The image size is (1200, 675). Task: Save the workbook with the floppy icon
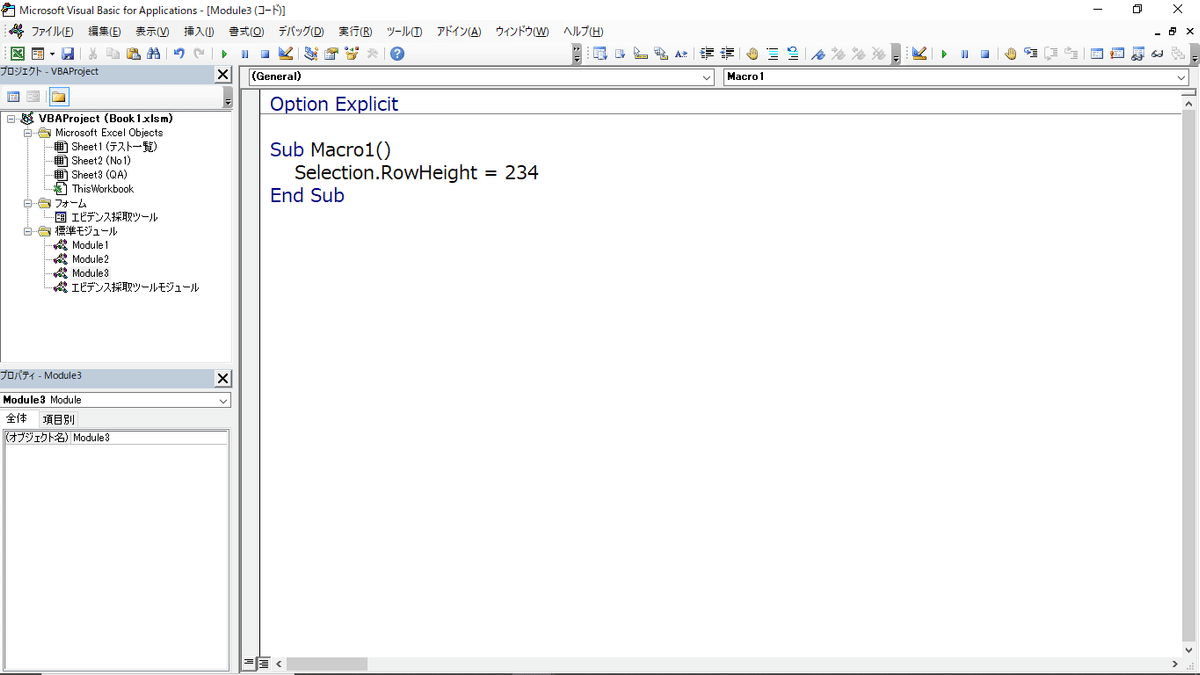point(67,54)
